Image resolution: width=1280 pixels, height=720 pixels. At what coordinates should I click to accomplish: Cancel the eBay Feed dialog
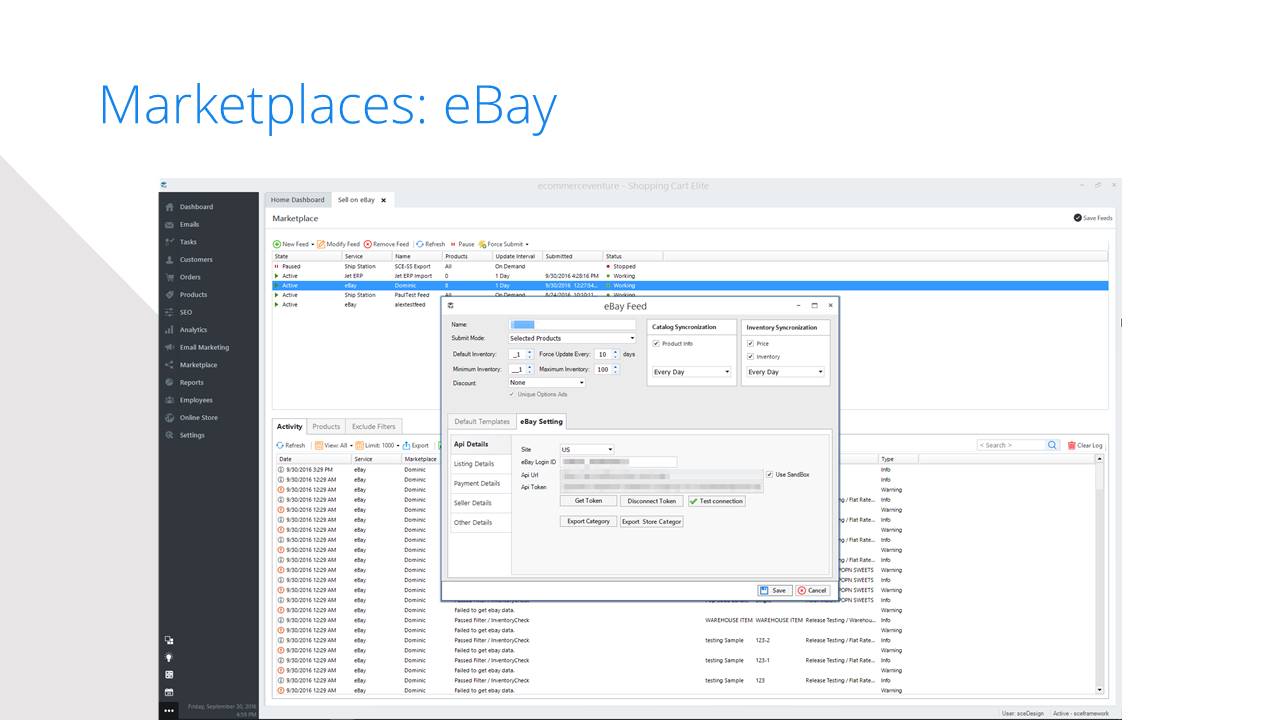[812, 590]
